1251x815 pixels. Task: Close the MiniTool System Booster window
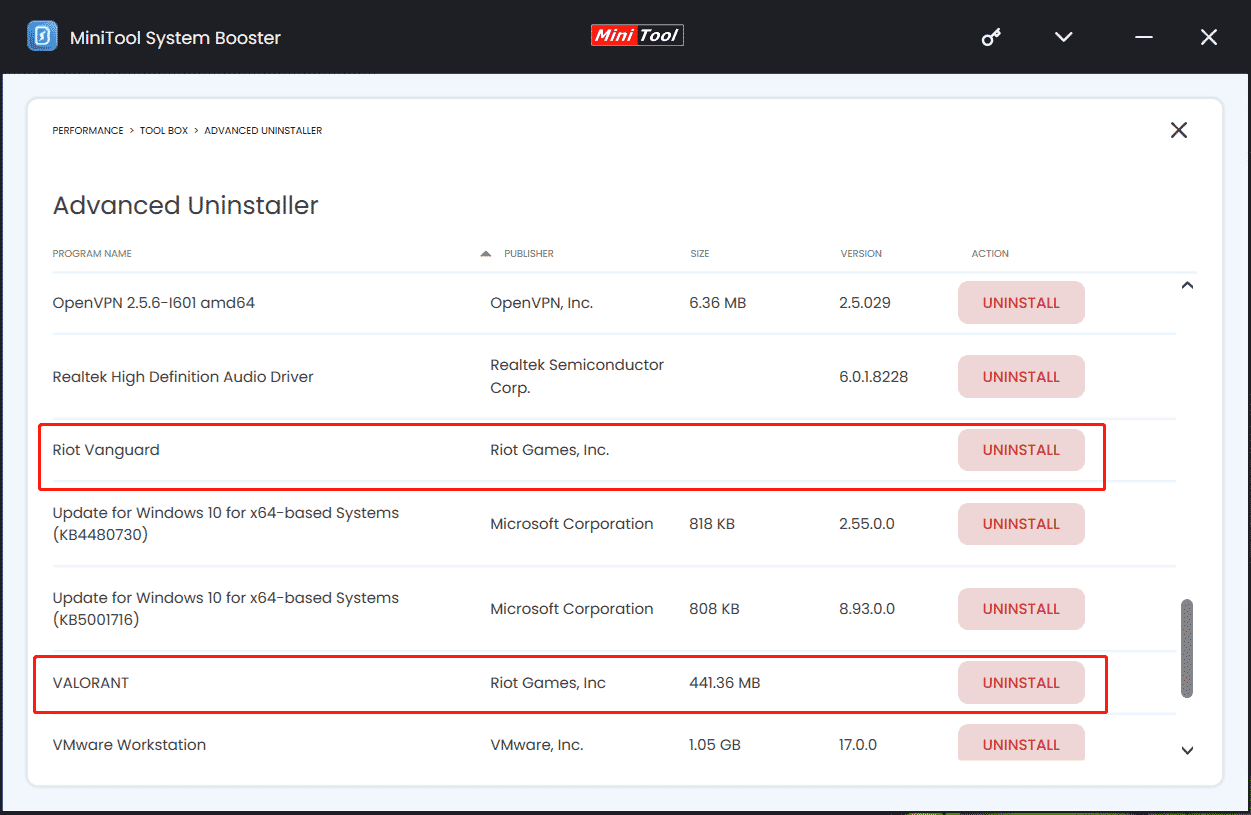click(1208, 37)
